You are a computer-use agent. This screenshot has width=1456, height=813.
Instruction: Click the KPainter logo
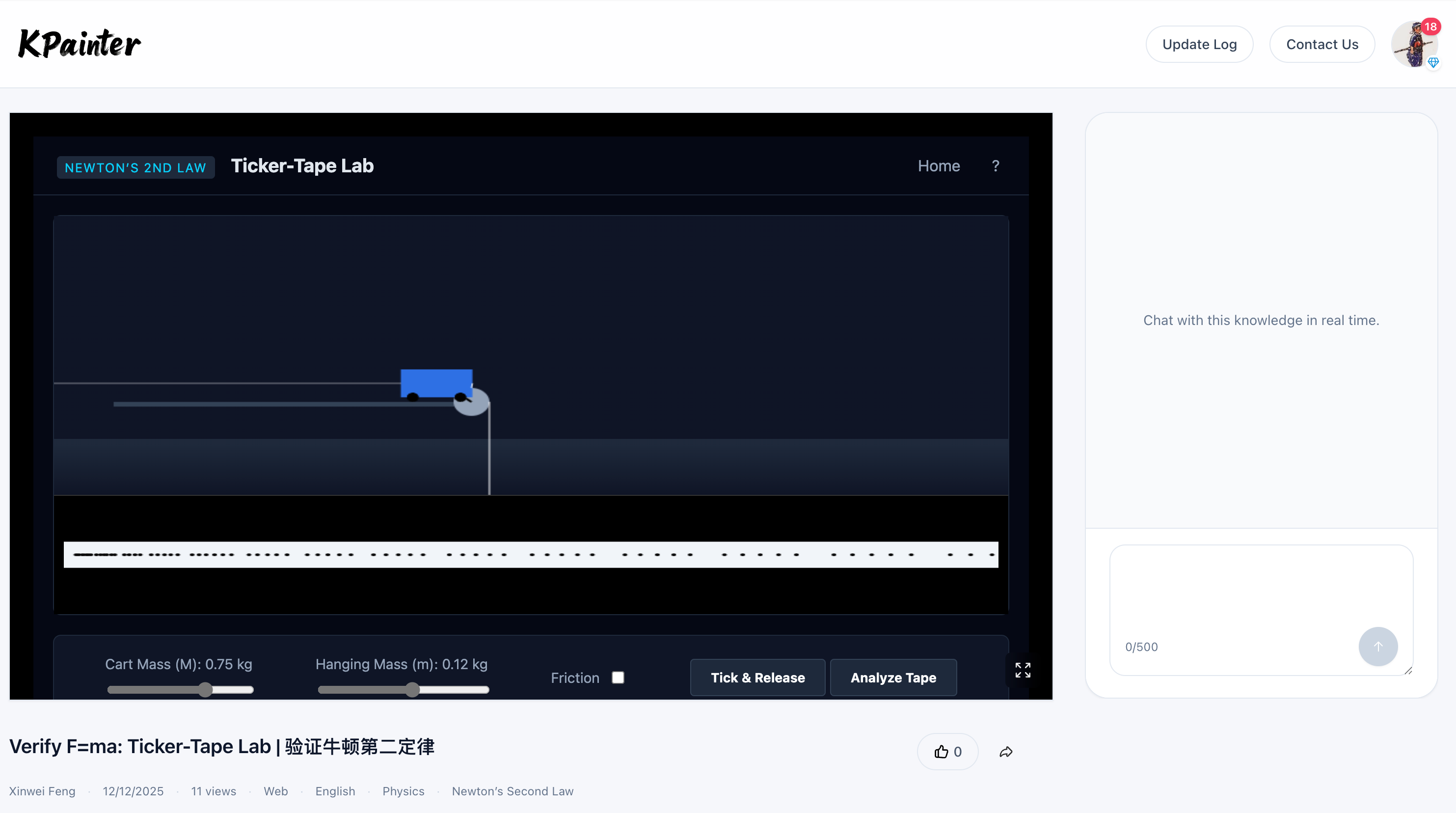pos(79,44)
